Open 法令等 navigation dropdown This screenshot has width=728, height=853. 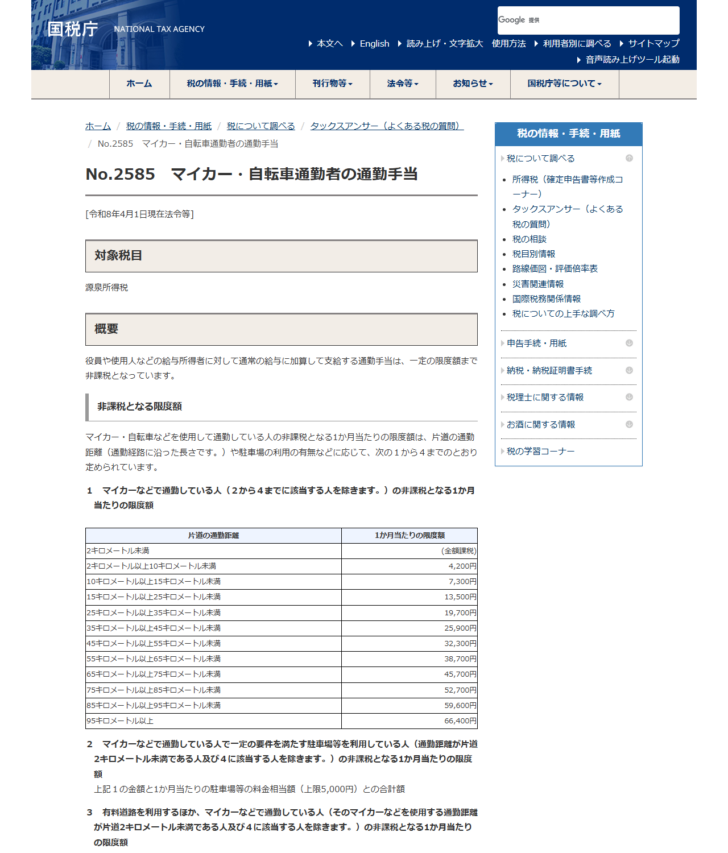click(403, 84)
